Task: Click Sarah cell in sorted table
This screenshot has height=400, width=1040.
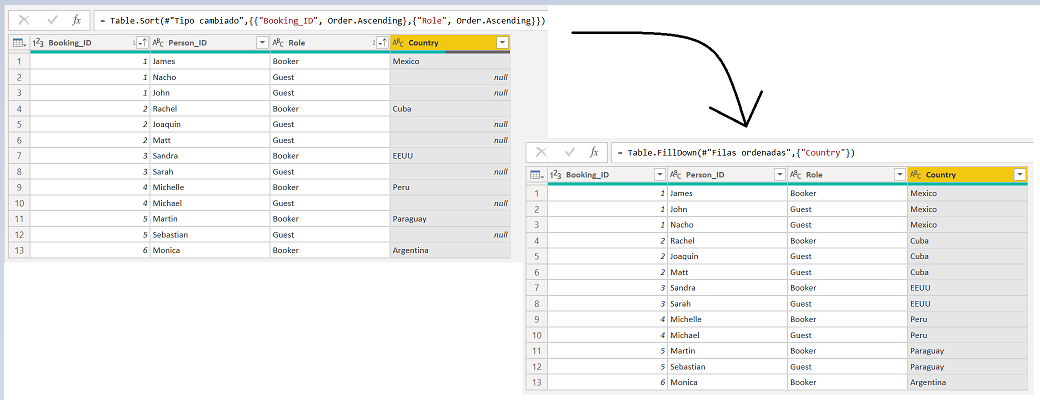Action: tap(210, 171)
